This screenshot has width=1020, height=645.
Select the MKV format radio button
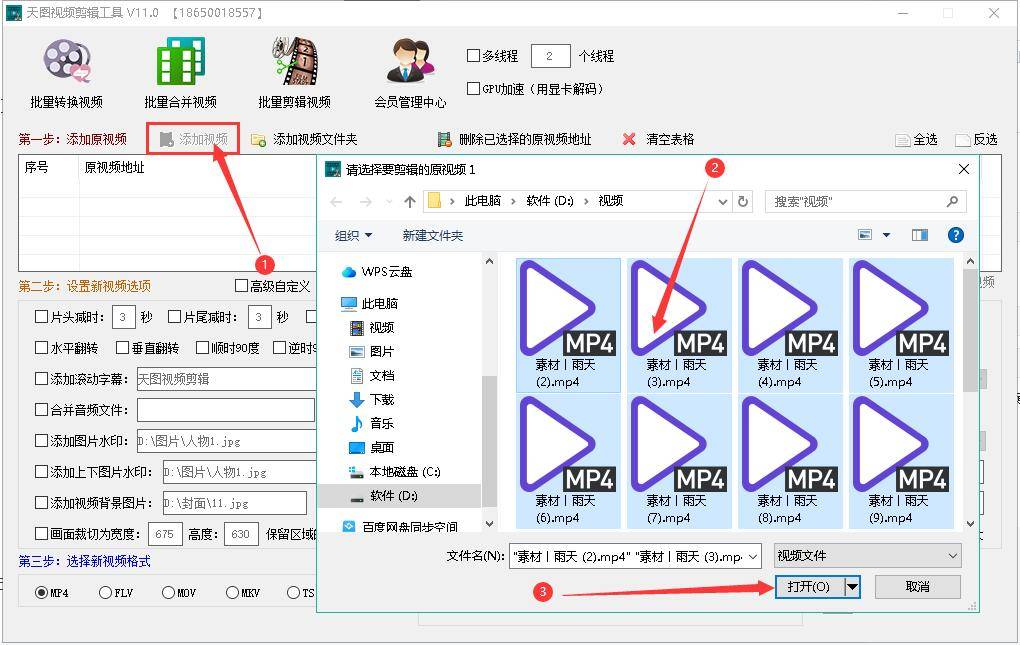(232, 592)
